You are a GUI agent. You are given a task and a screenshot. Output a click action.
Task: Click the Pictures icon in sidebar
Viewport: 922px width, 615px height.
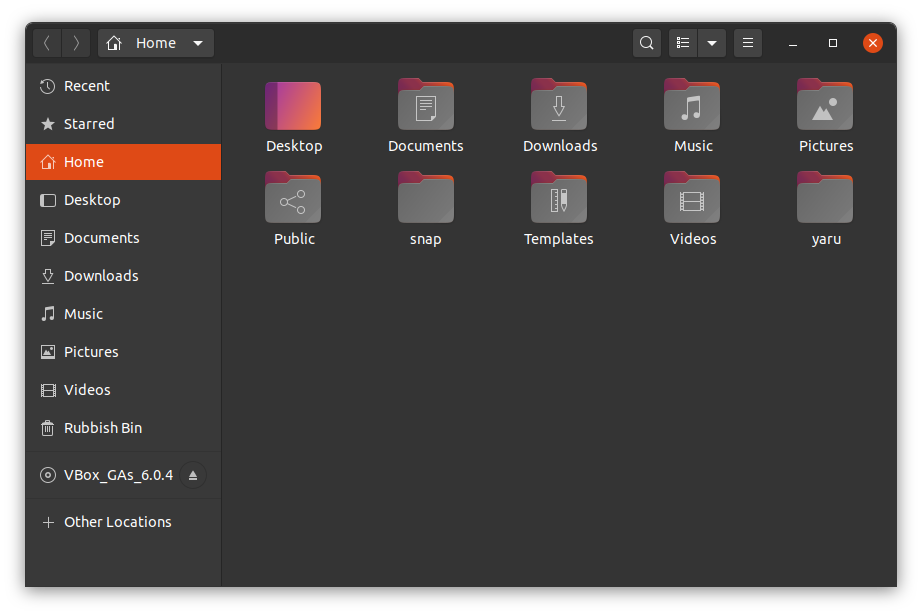click(x=48, y=352)
